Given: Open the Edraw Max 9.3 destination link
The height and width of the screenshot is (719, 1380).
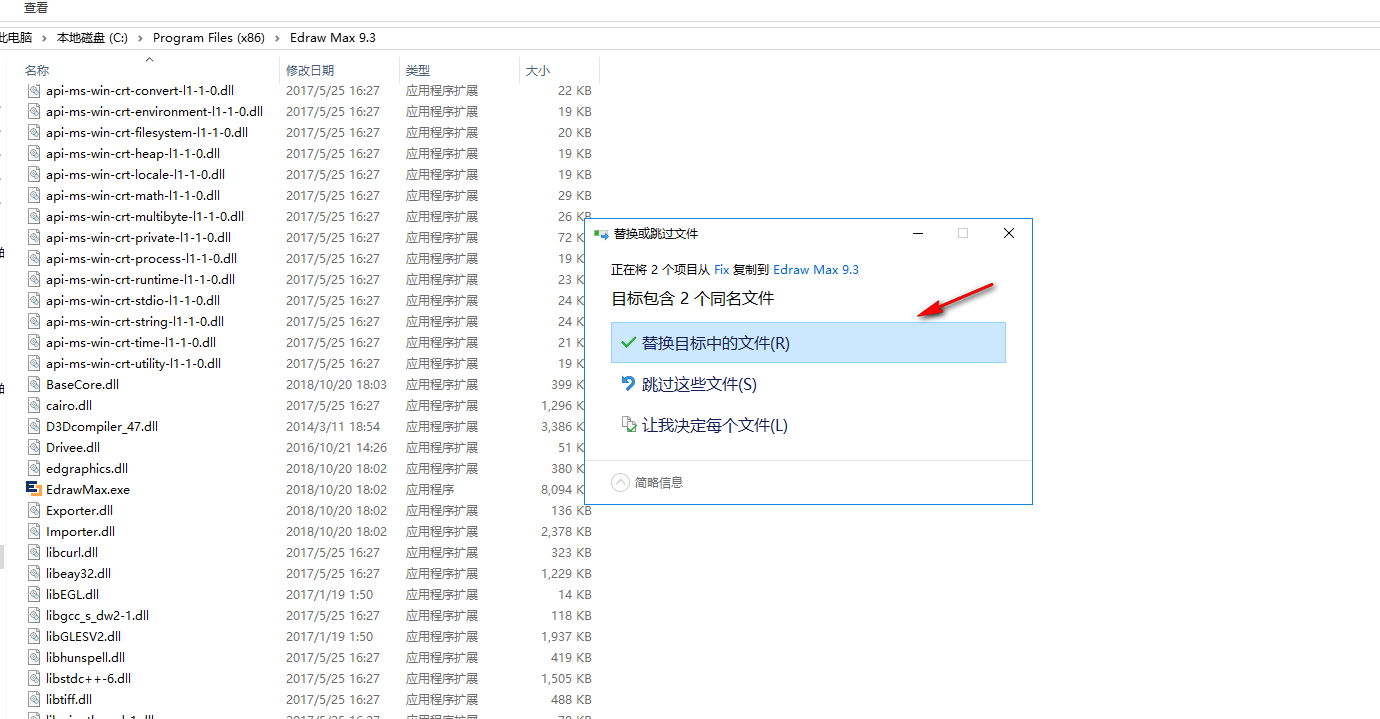Looking at the screenshot, I should click(816, 269).
